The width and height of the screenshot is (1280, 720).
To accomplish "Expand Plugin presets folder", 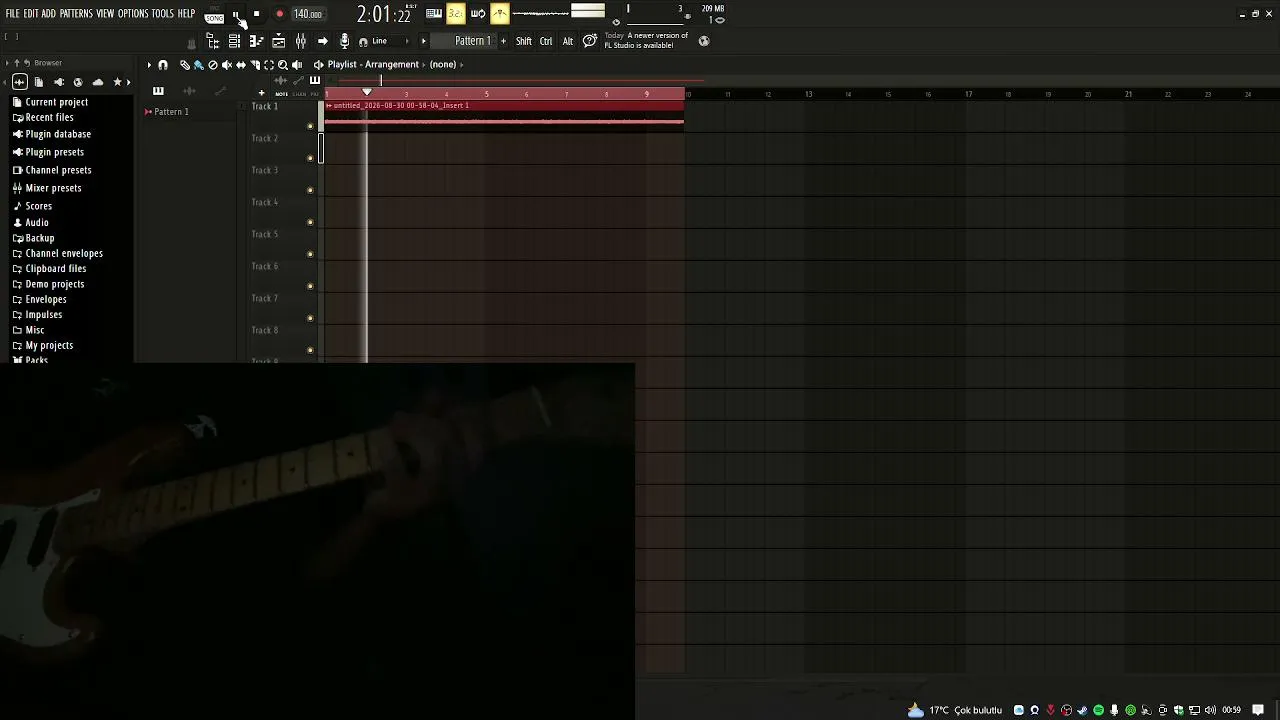I will pyautogui.click(x=54, y=152).
